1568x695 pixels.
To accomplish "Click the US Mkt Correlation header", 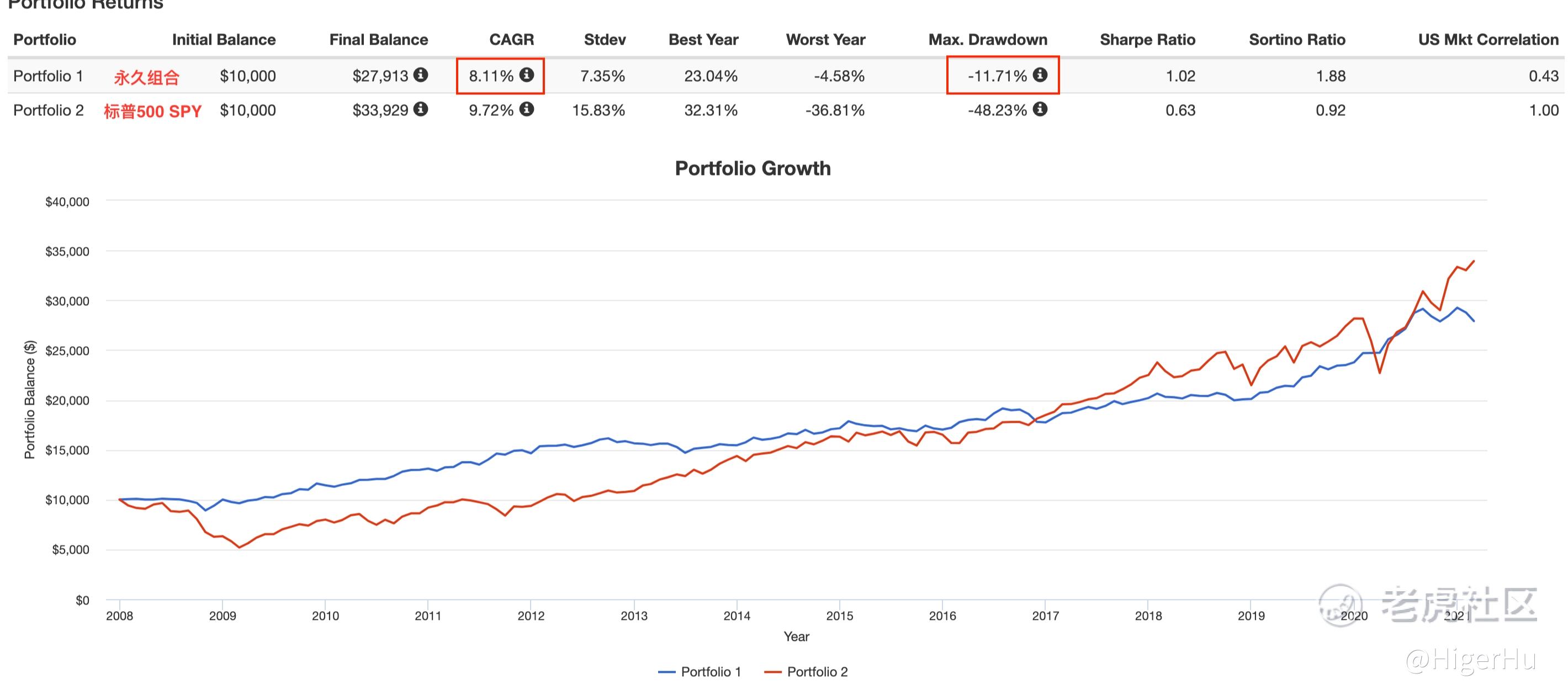I will point(1487,40).
